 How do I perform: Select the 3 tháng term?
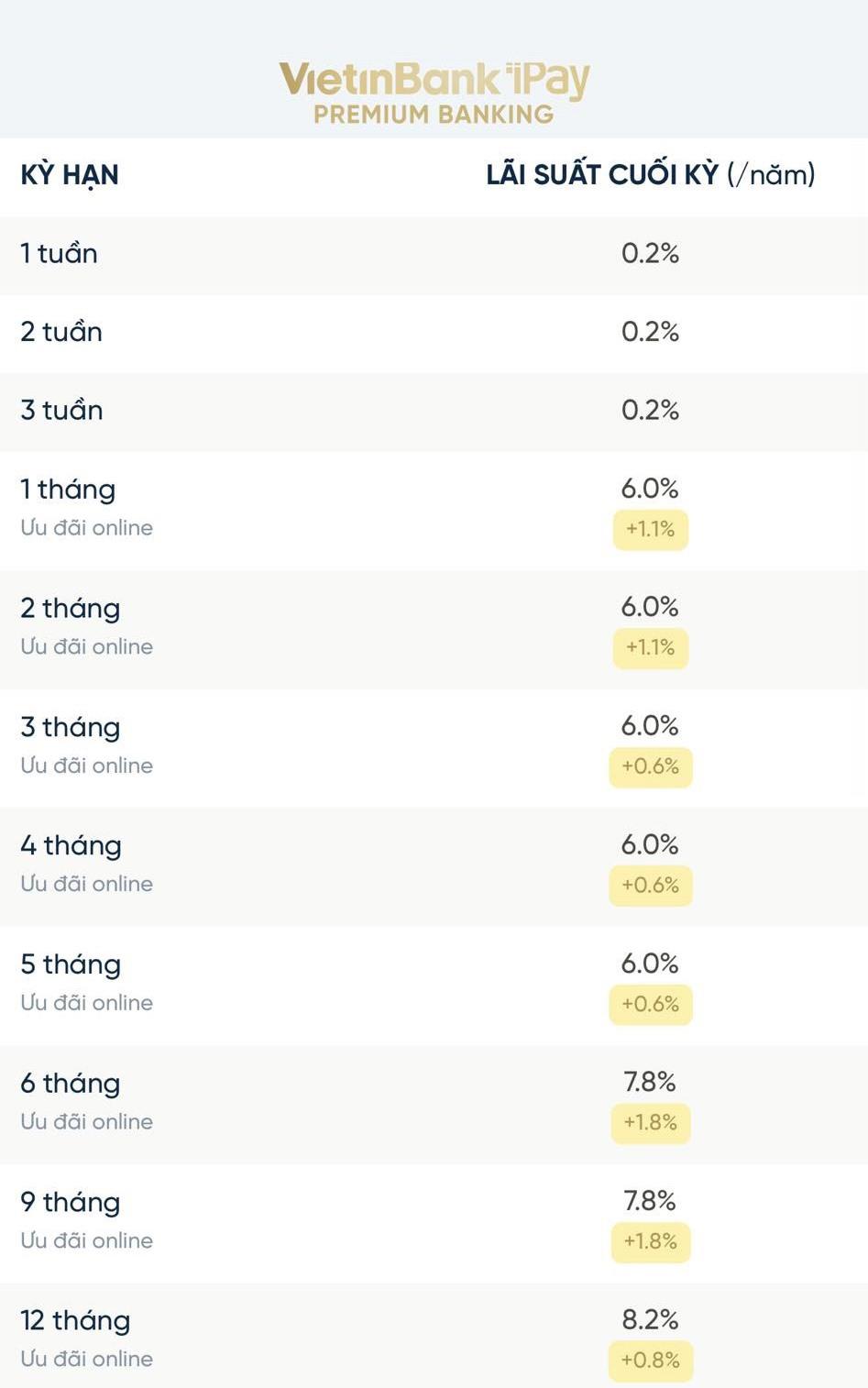[x=71, y=727]
